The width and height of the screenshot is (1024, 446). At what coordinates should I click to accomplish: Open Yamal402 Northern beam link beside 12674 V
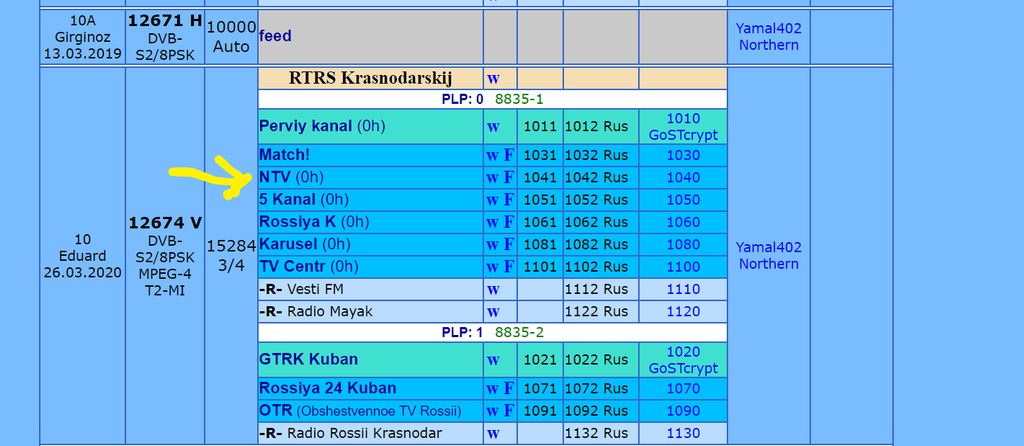pyautogui.click(x=768, y=255)
